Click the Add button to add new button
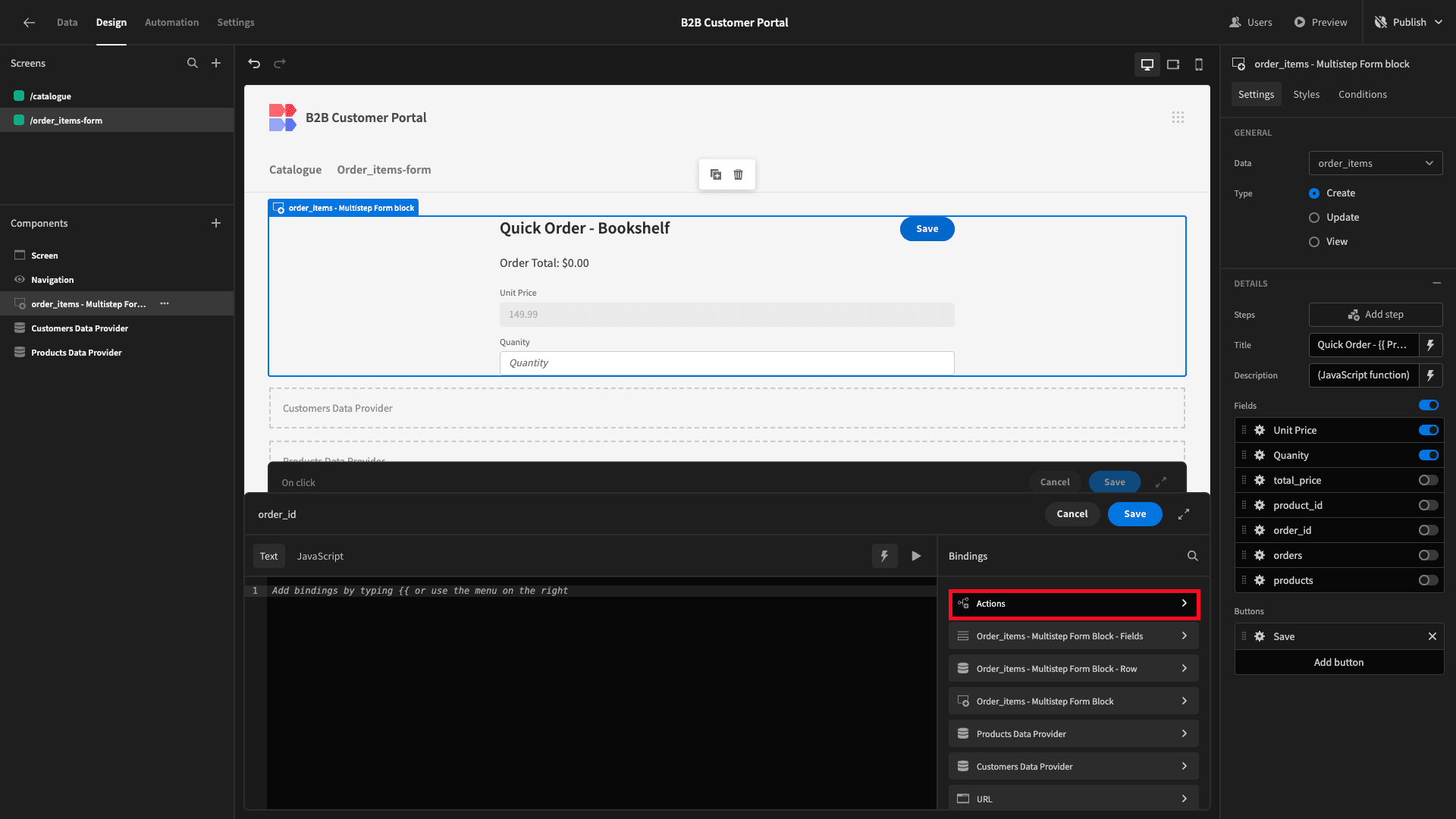 1338,662
